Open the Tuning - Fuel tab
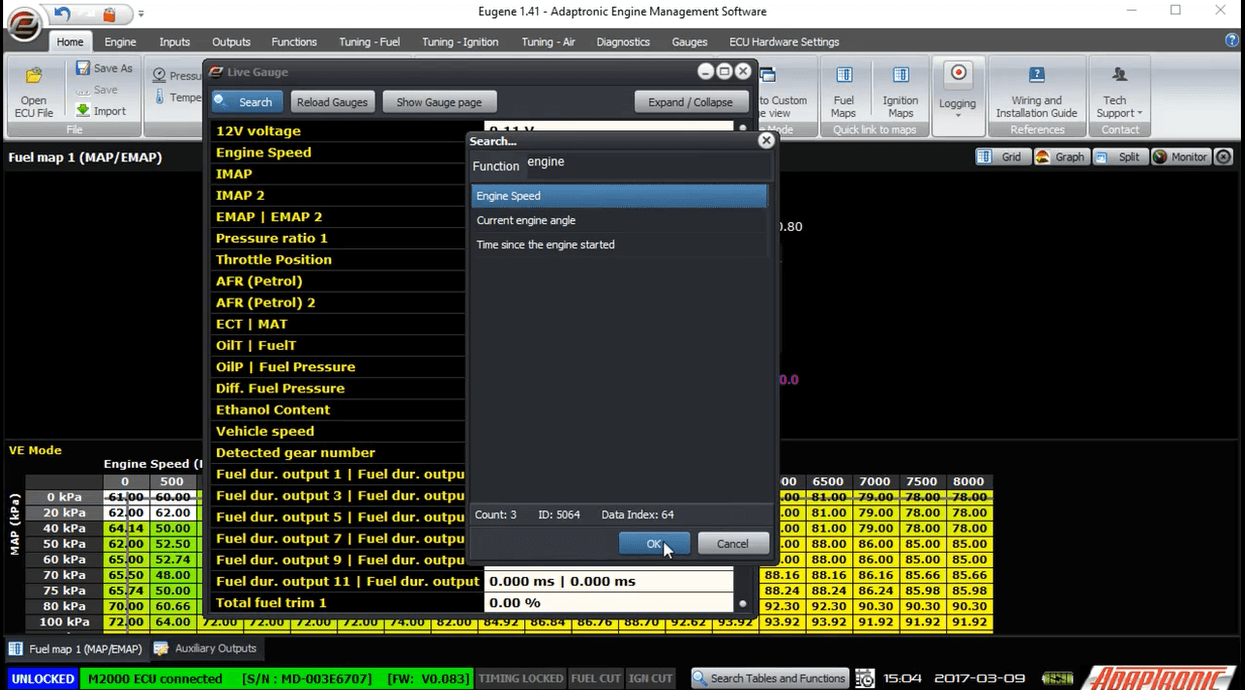Screen dimensions: 1245x690 point(369,42)
